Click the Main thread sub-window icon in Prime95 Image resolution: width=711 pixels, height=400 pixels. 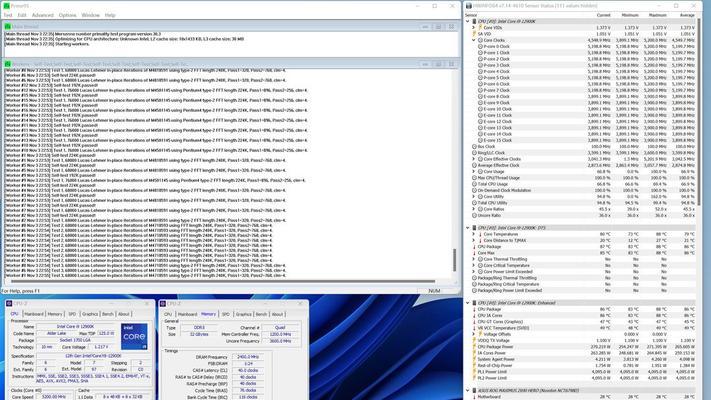coord(7,27)
